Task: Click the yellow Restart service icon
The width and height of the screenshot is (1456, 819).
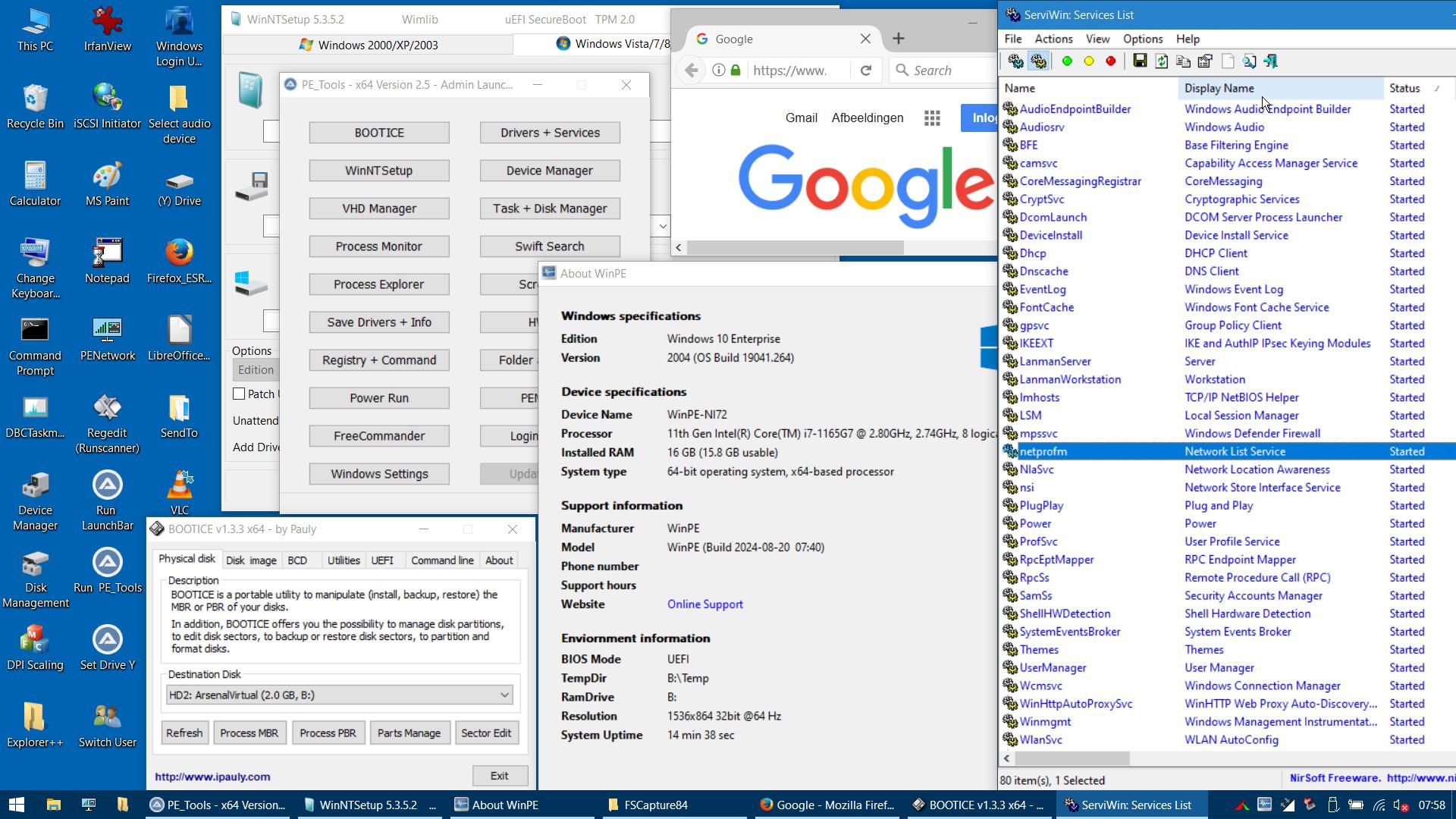Action: pos(1089,61)
